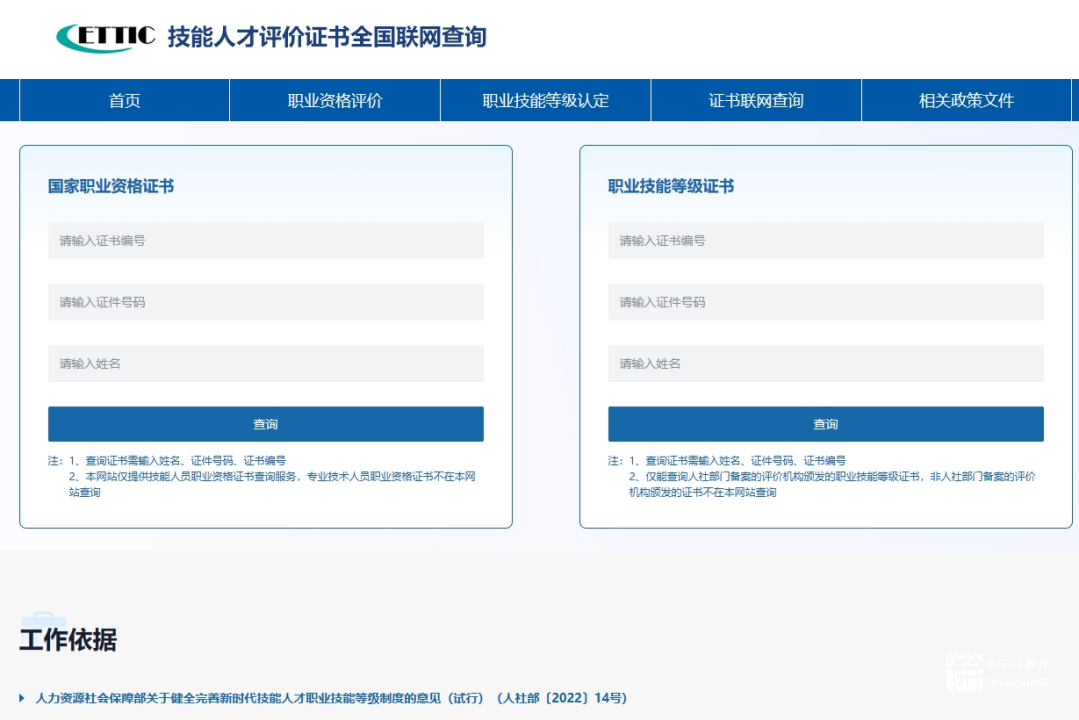1079x720 pixels.
Task: Go to the 首页 navigation tab
Action: [x=124, y=100]
